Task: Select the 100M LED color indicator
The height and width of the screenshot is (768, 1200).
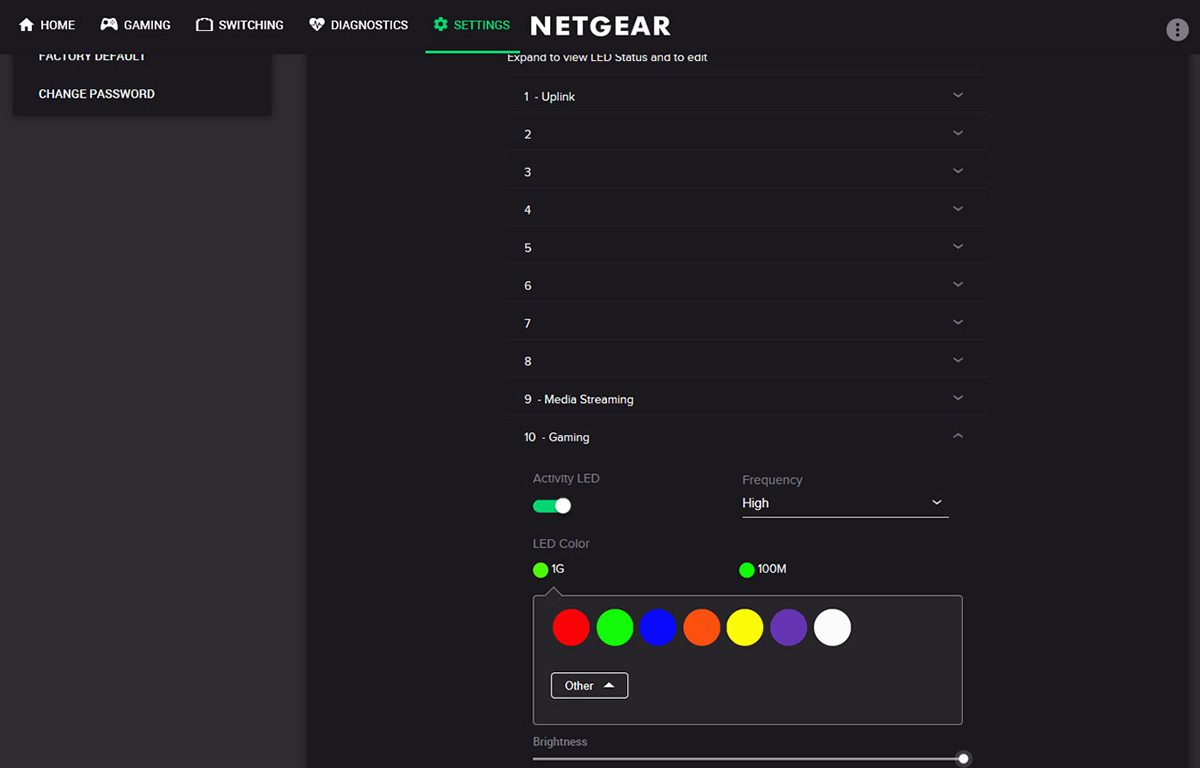Action: click(x=746, y=570)
